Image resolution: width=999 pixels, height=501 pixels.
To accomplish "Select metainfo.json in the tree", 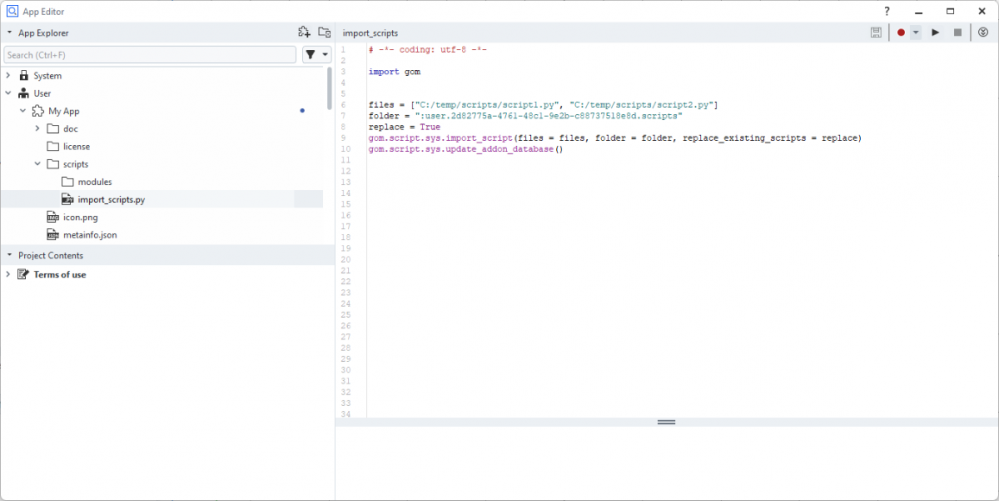I will click(89, 235).
